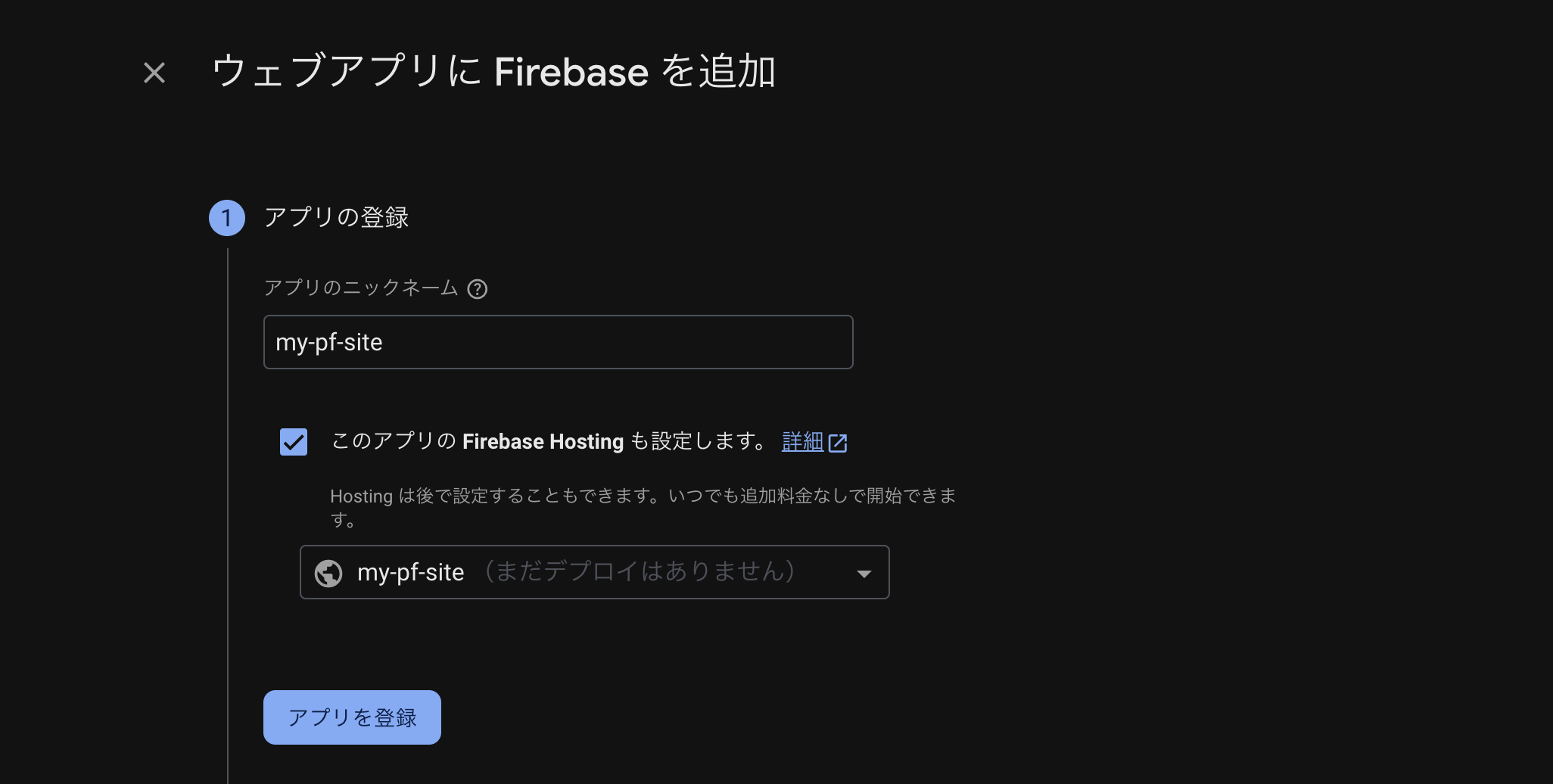Open the hosting site dropdown arrow
Image resolution: width=1553 pixels, height=784 pixels.
point(864,574)
